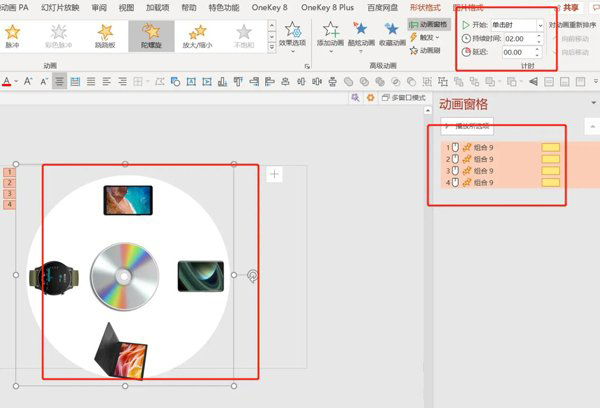The width and height of the screenshot is (600, 408).
Task: Decrease font size icon
Action: click(44, 82)
